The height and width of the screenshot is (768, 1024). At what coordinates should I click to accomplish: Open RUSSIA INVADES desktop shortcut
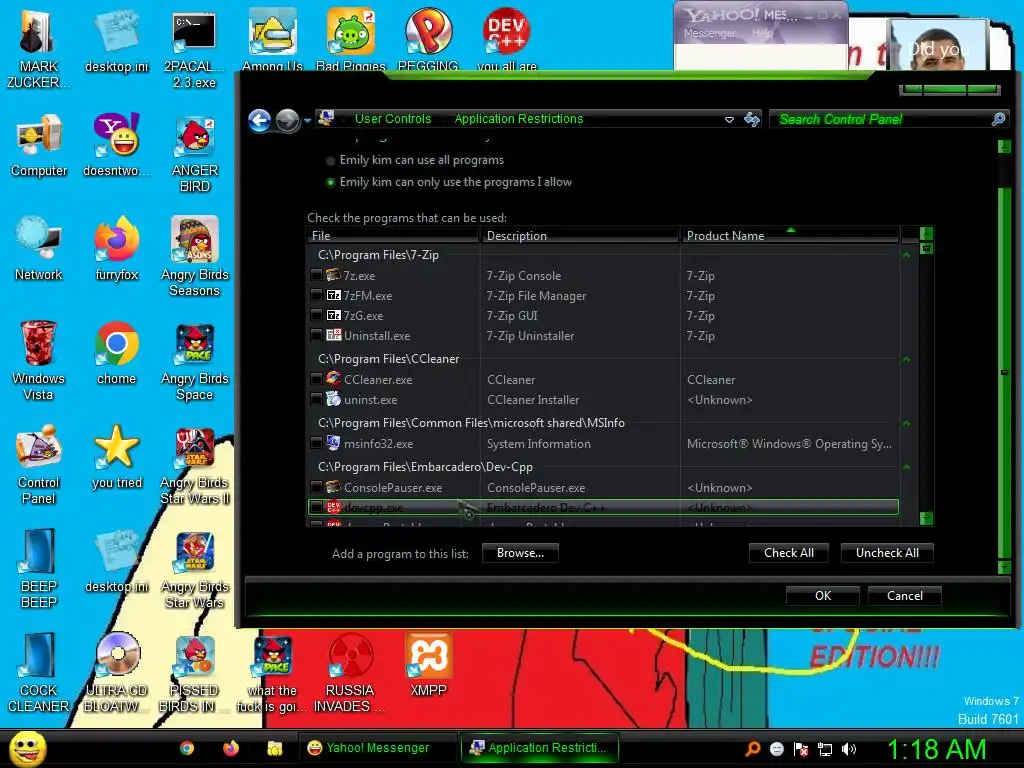(350, 673)
